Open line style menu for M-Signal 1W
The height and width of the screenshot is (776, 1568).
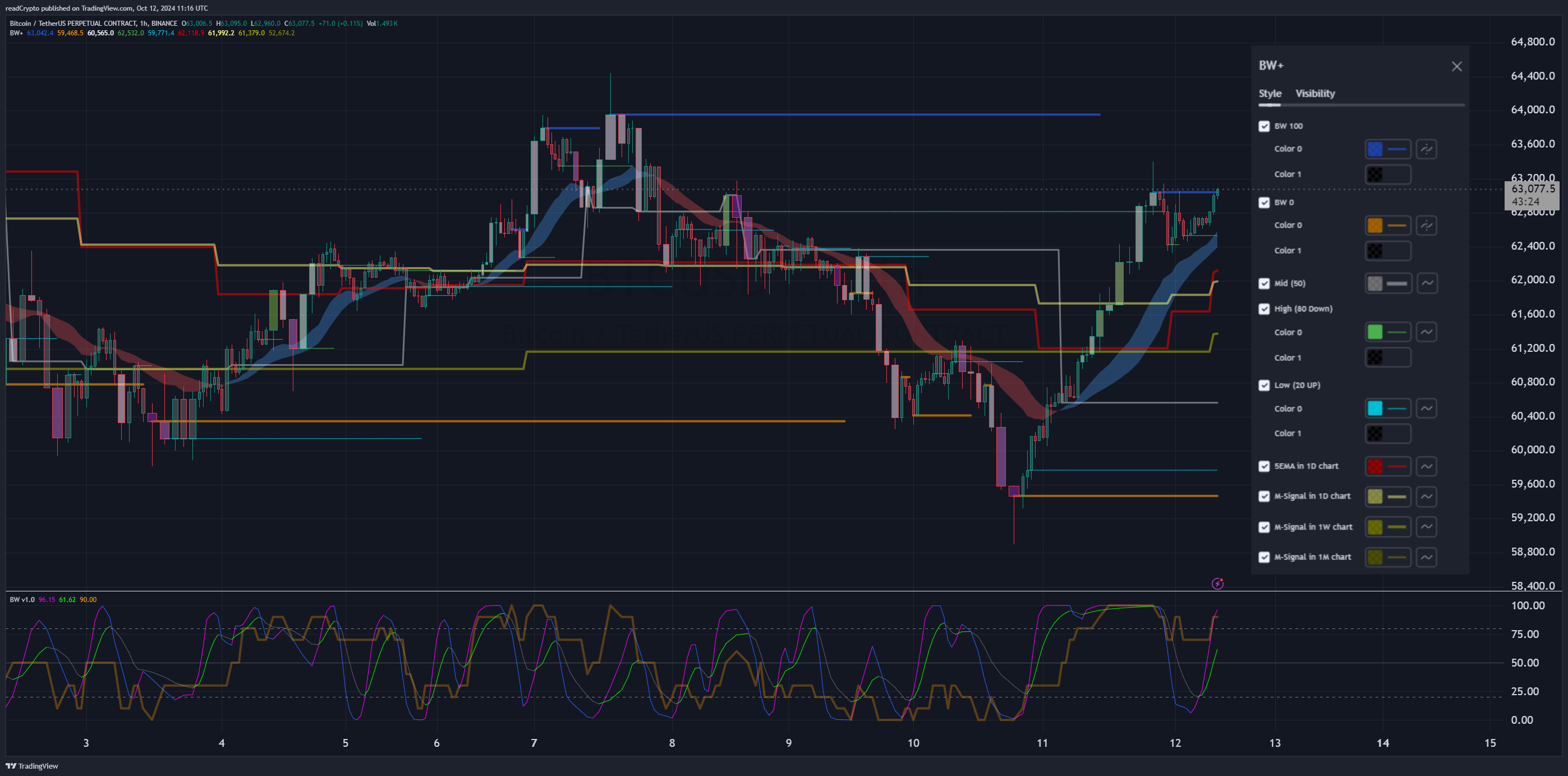coord(1427,527)
